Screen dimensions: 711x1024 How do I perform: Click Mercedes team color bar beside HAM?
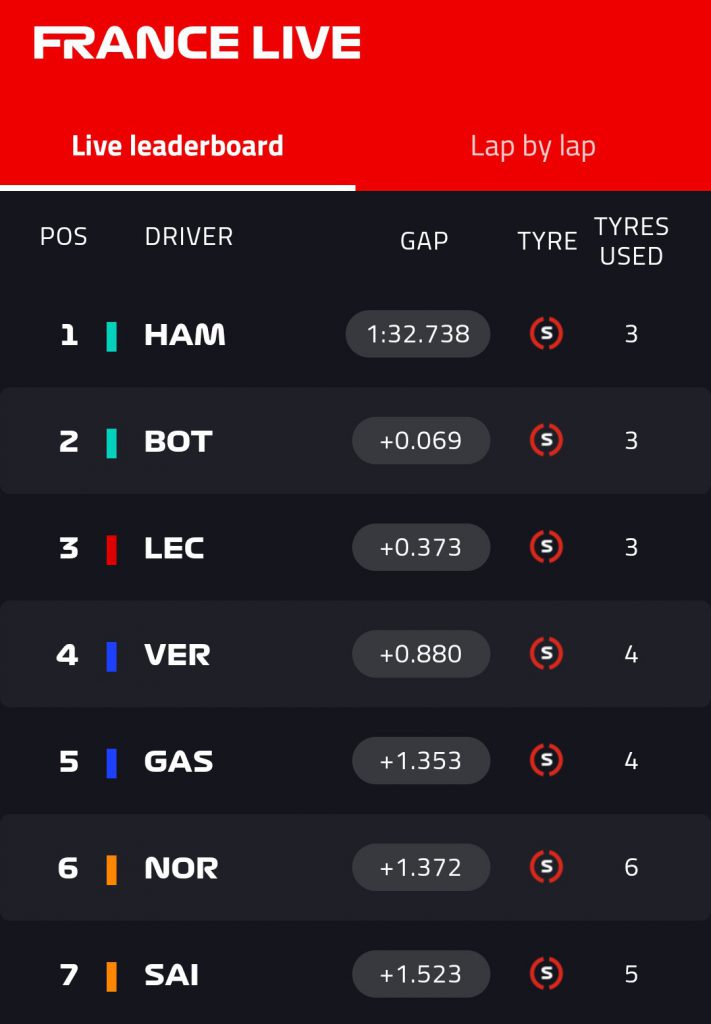click(x=112, y=336)
